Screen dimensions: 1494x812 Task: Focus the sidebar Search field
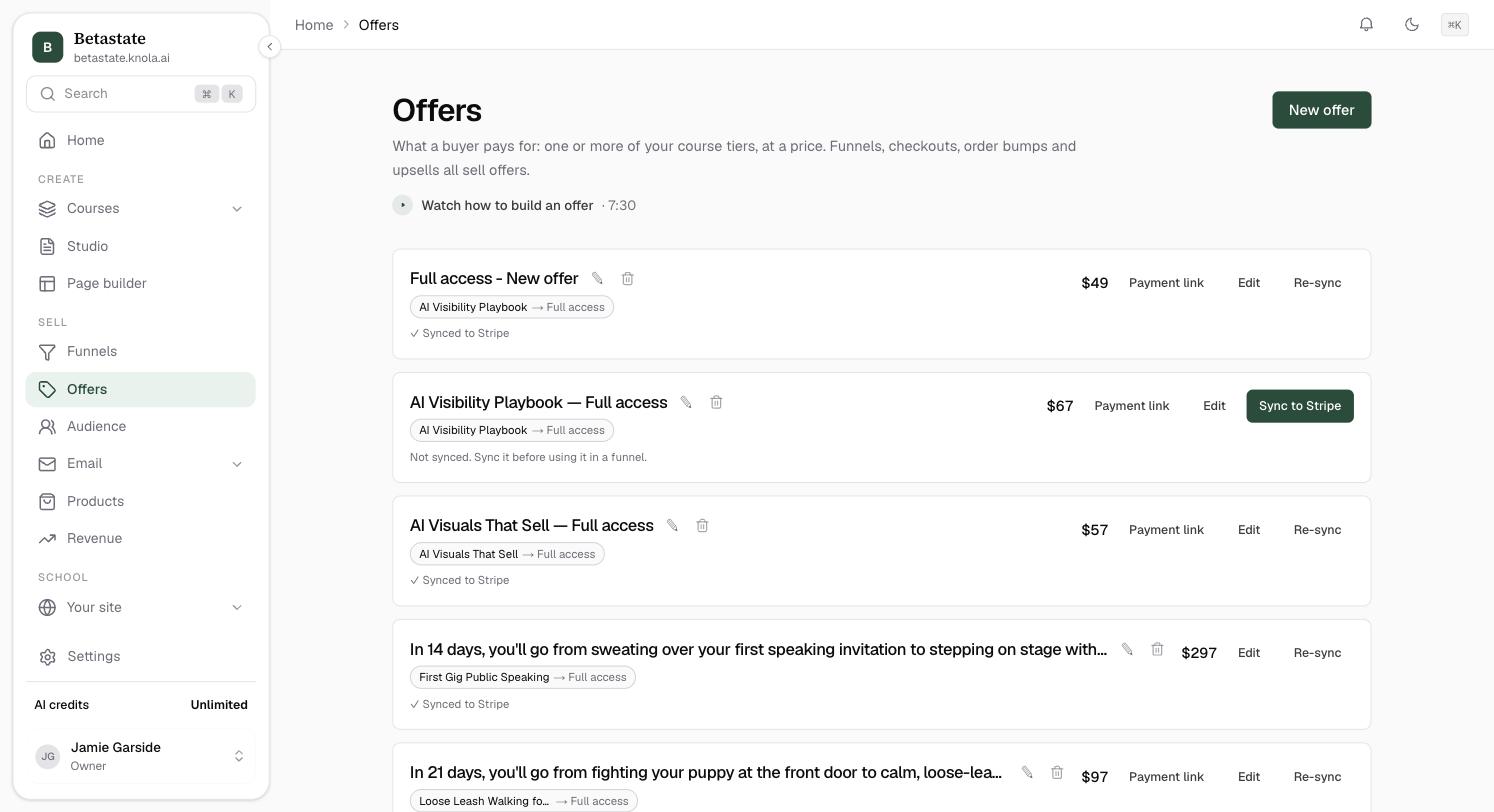click(x=141, y=94)
